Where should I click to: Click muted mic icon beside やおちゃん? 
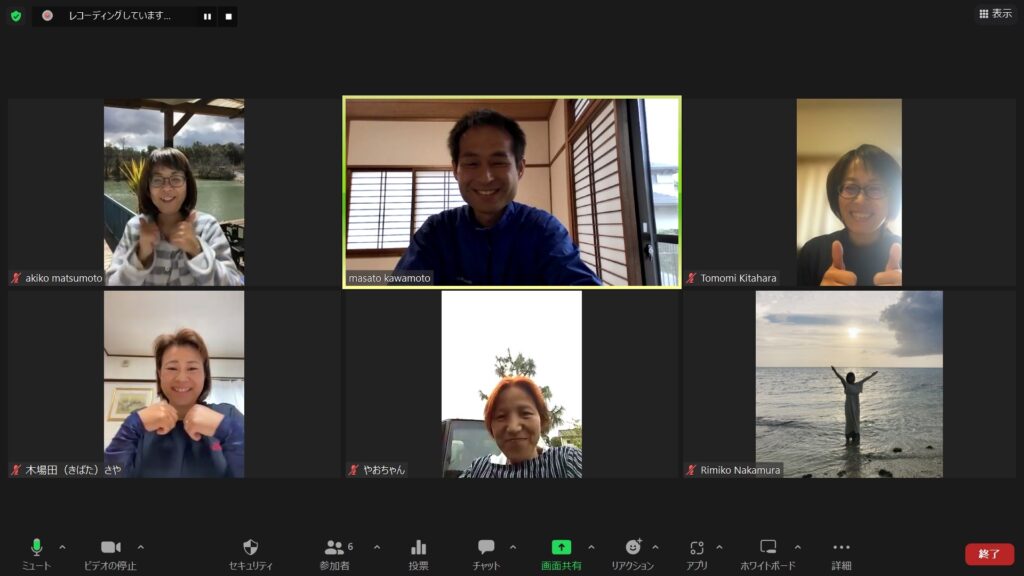(354, 470)
